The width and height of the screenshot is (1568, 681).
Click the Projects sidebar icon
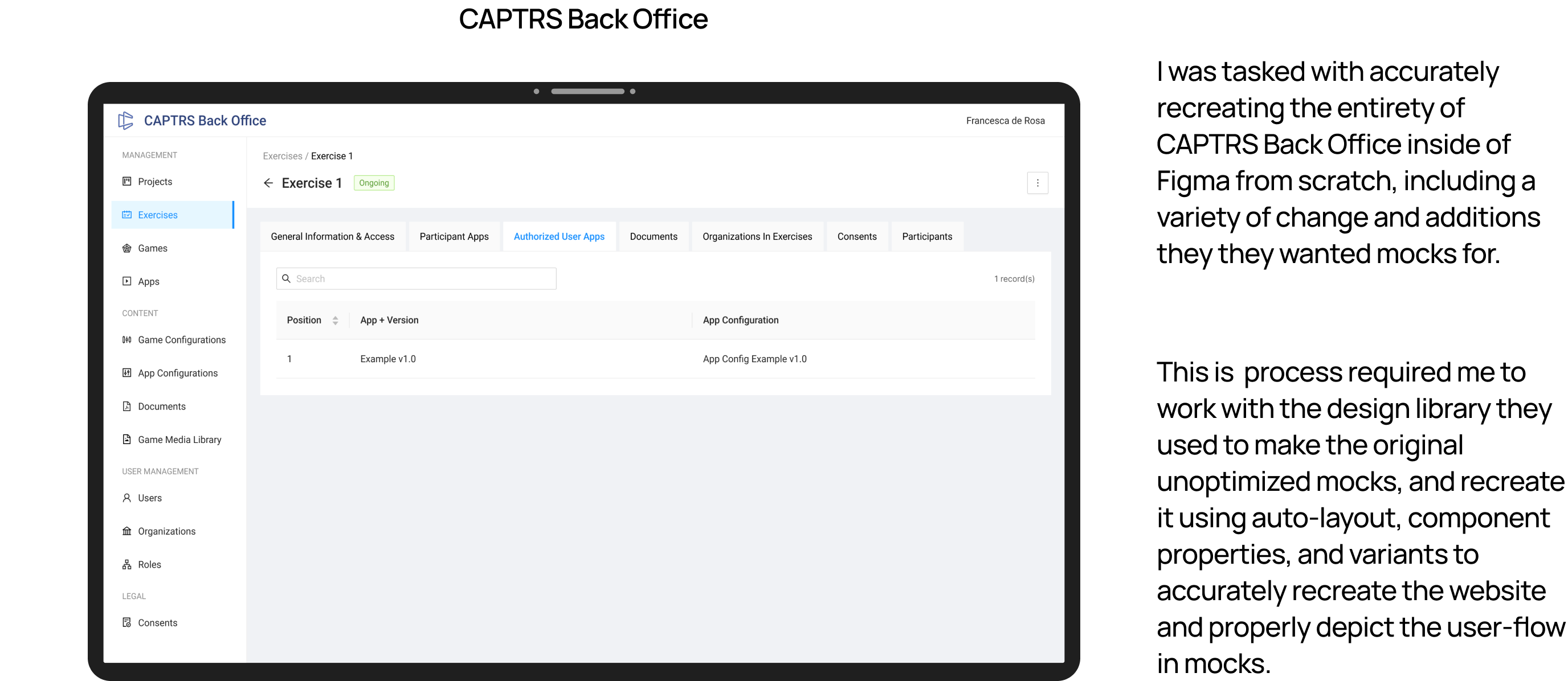click(x=126, y=181)
